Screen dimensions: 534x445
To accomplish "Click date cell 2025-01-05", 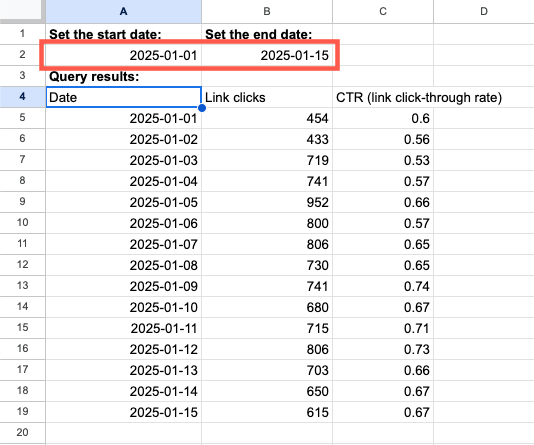I will (x=124, y=202).
